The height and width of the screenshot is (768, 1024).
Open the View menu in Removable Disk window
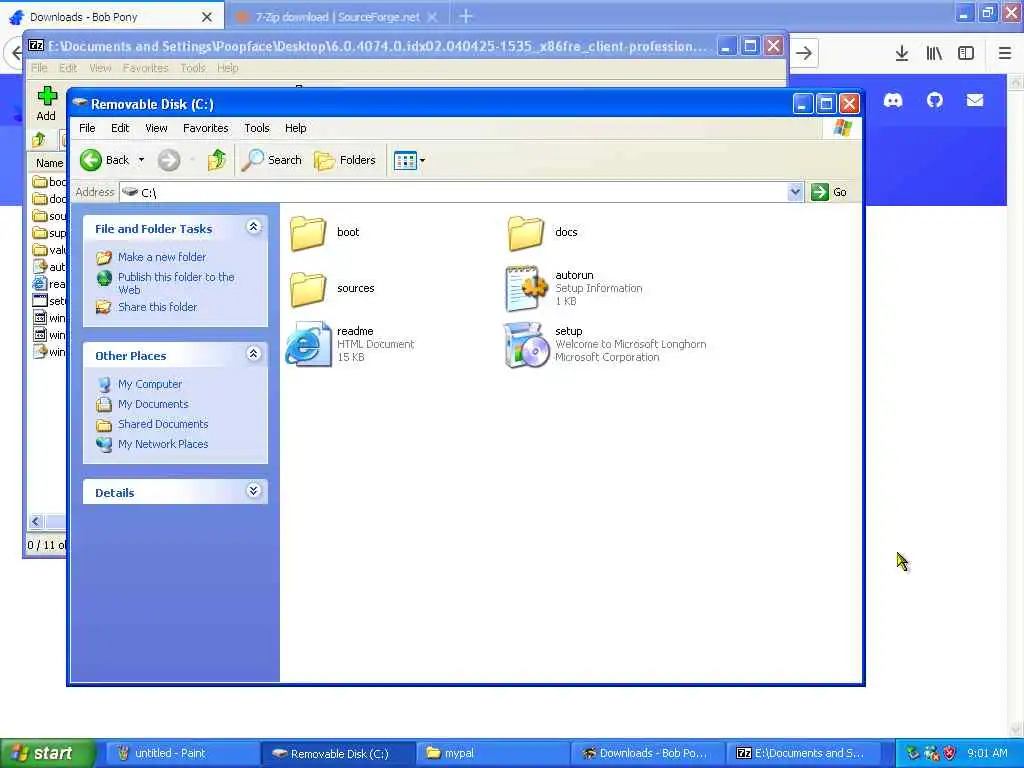tap(156, 128)
